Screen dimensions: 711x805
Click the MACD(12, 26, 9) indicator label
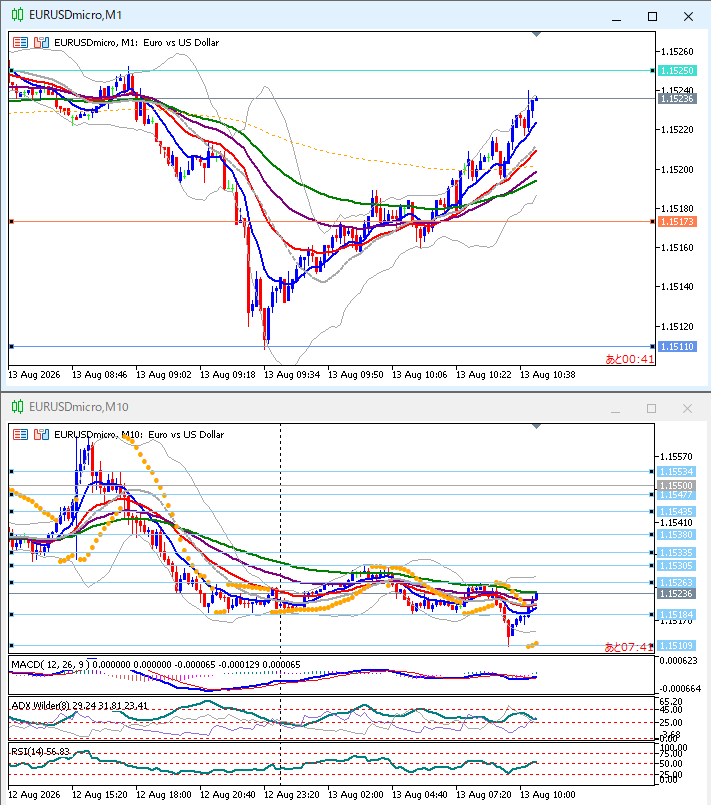[50, 664]
